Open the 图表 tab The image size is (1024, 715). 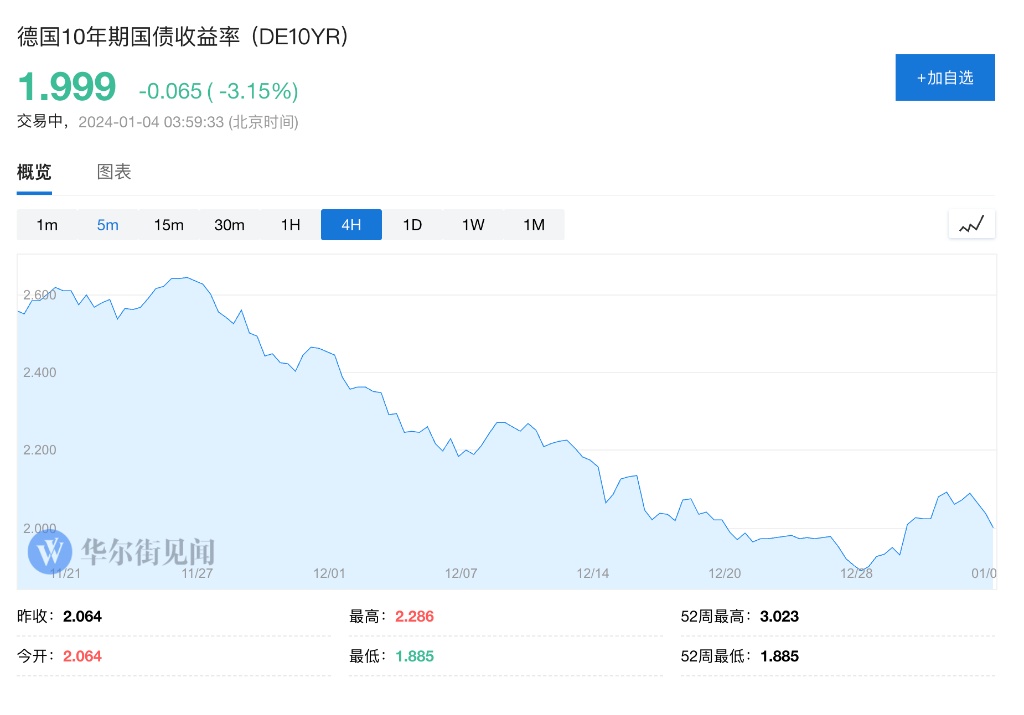(x=114, y=172)
